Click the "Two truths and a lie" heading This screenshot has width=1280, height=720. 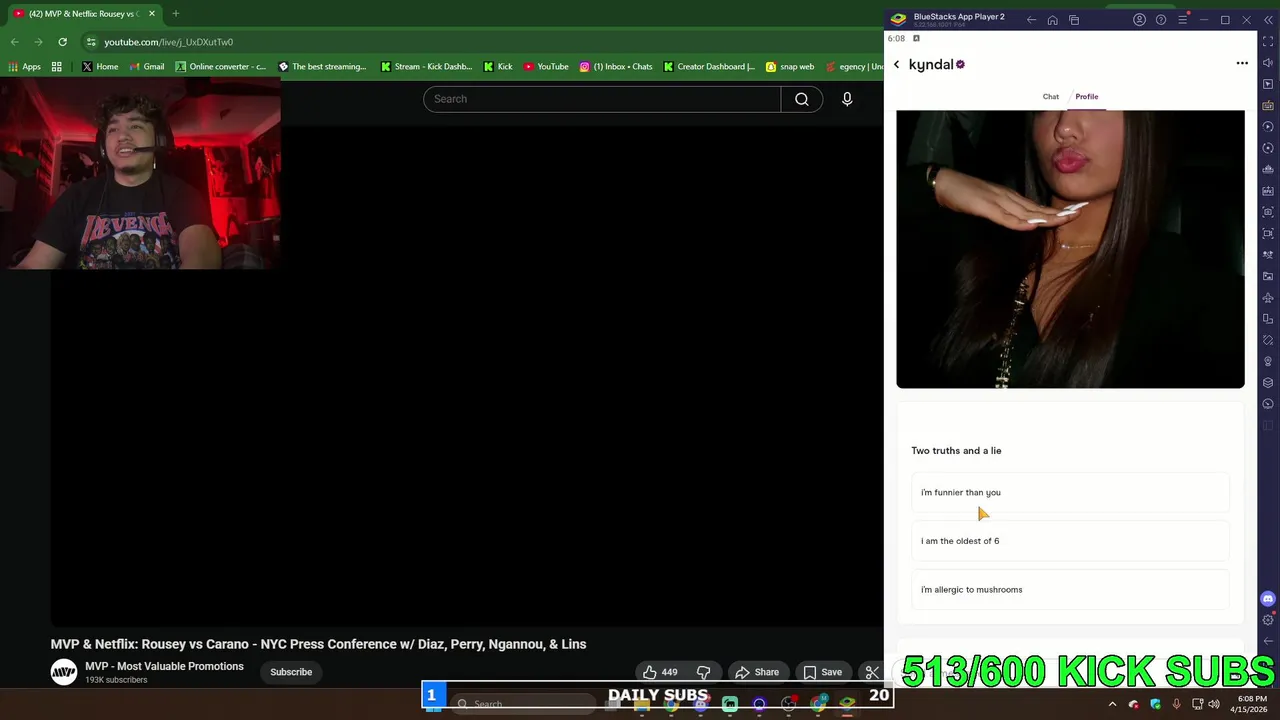pos(956,451)
